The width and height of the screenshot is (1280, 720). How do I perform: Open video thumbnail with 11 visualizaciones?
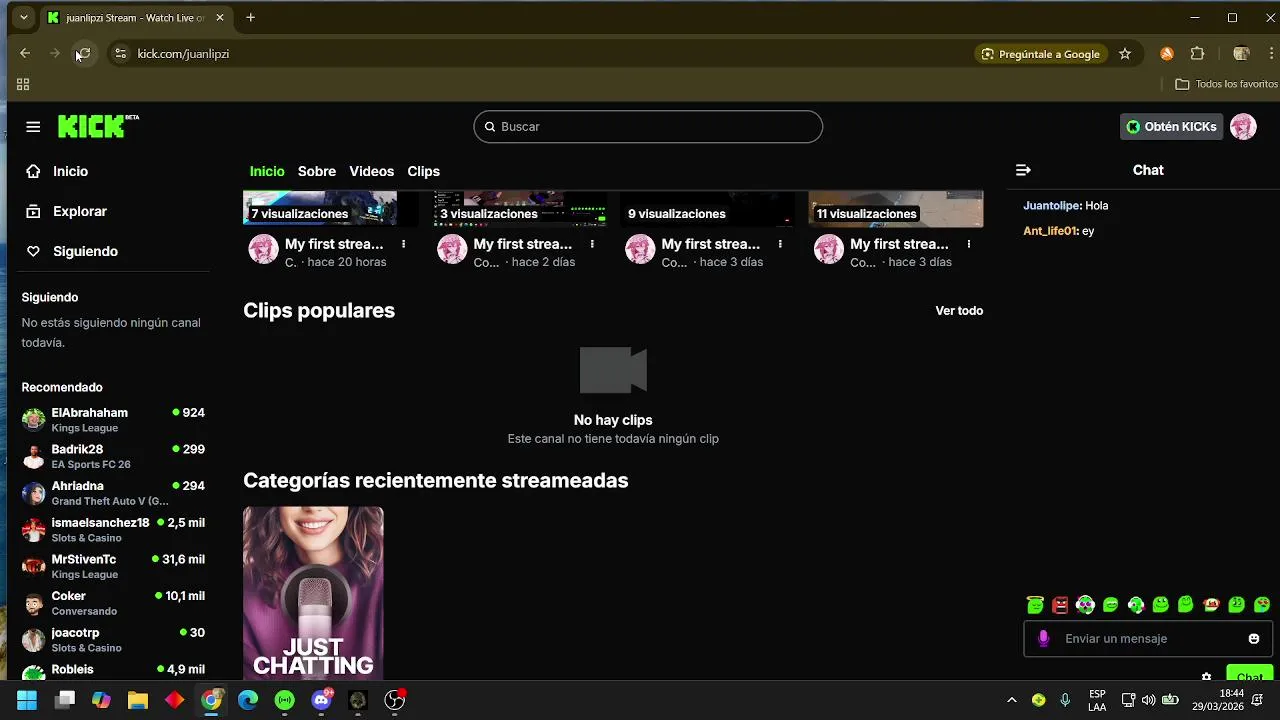[x=896, y=209]
